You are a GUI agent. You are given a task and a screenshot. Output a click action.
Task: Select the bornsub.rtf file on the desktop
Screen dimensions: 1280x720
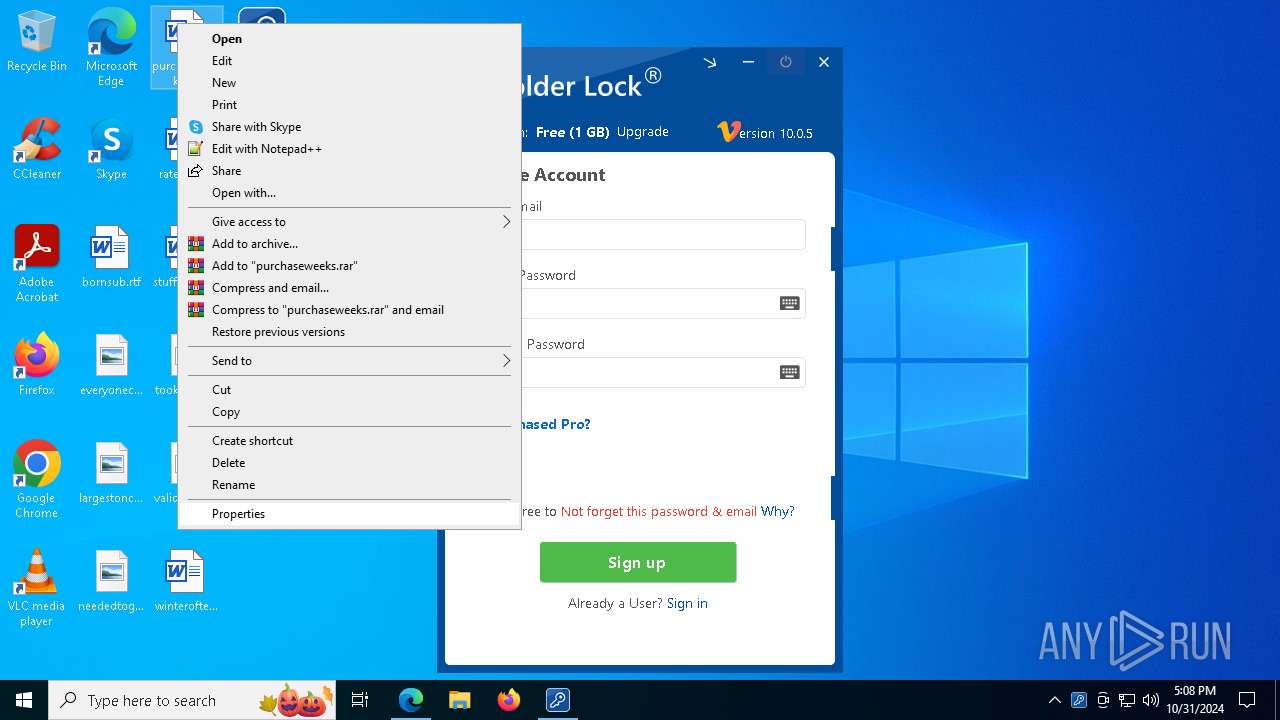[111, 258]
